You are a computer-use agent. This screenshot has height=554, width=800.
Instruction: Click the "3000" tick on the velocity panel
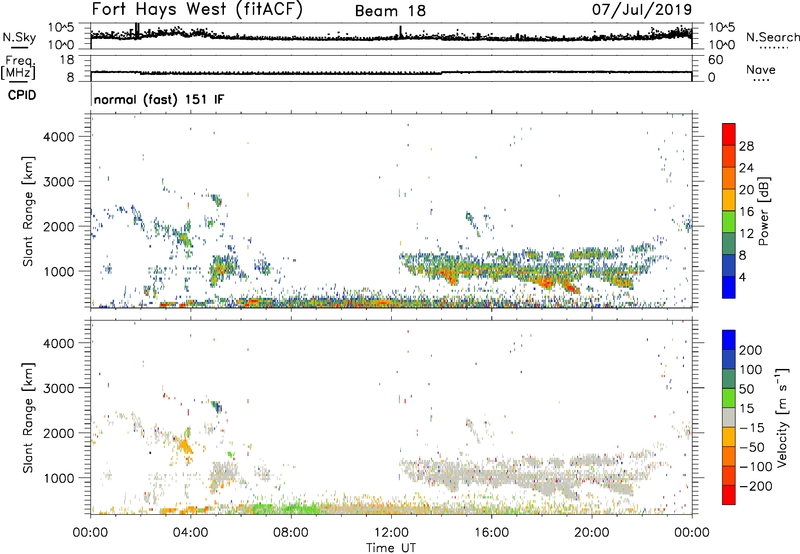pyautogui.click(x=59, y=388)
